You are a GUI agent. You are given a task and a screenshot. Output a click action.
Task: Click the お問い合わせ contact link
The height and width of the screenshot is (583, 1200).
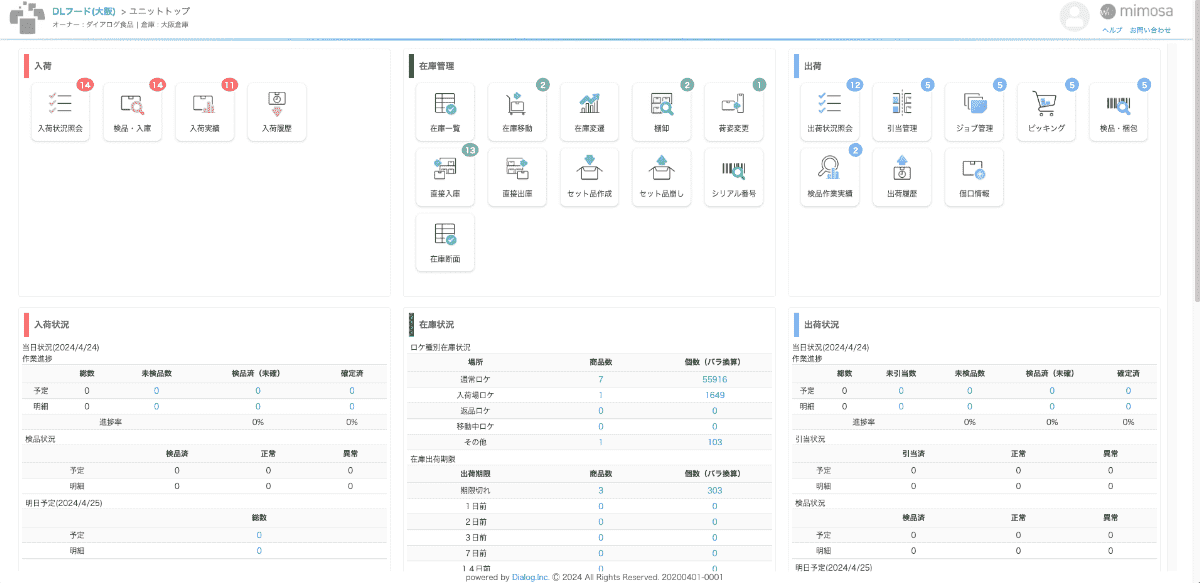coord(1150,31)
